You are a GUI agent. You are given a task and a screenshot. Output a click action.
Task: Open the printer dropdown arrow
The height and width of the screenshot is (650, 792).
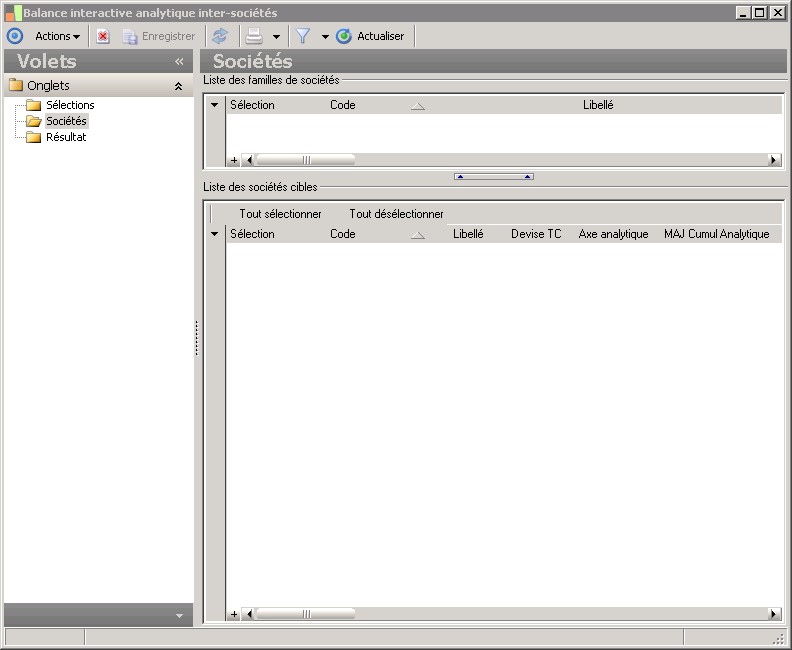[x=276, y=37]
